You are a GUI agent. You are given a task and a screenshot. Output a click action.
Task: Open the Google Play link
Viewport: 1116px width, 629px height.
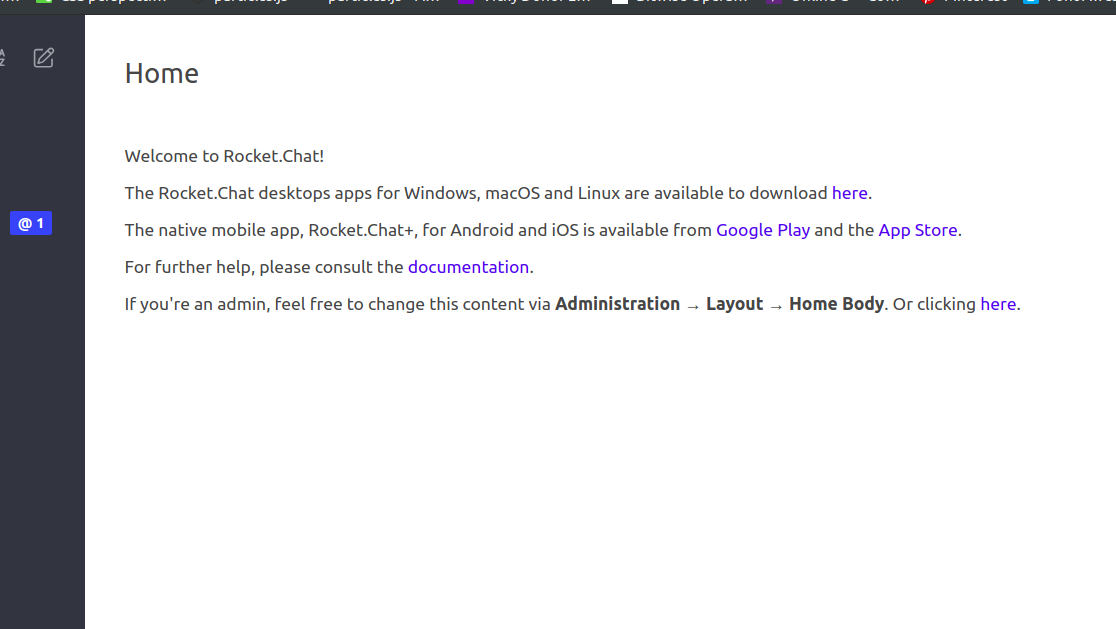pyautogui.click(x=762, y=230)
